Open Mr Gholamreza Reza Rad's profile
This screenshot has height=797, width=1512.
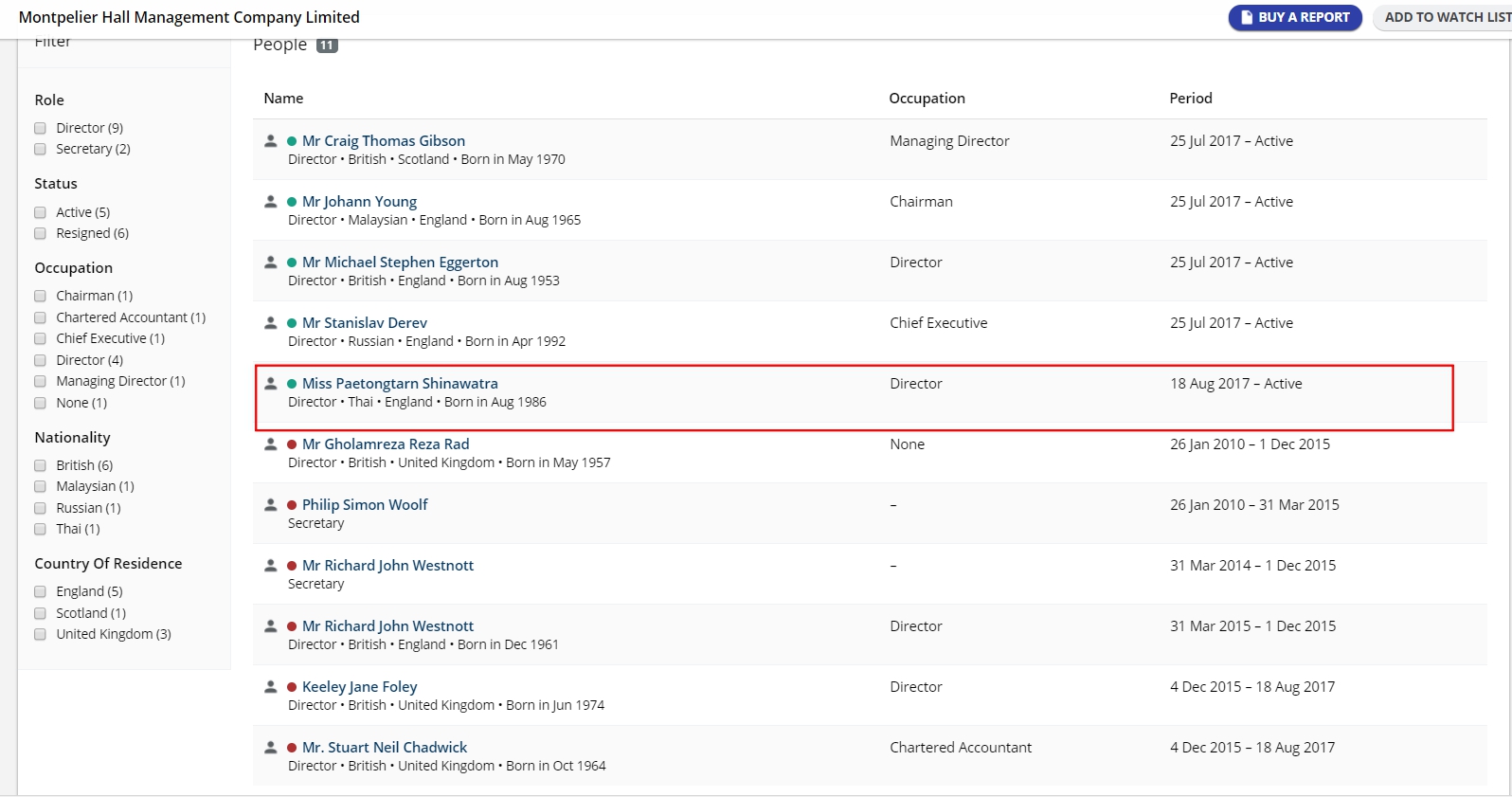pos(386,444)
